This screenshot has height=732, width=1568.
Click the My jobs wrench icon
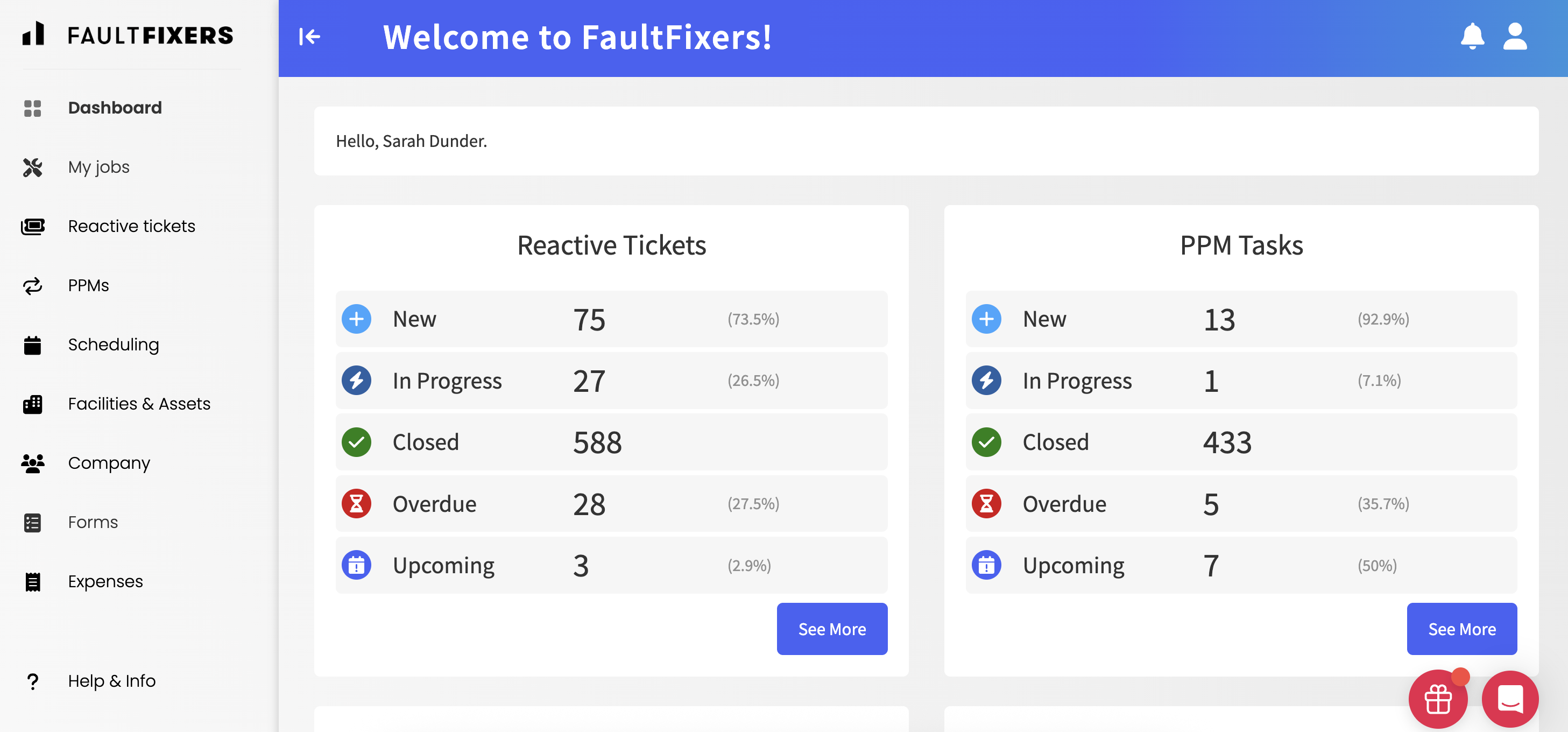[32, 167]
